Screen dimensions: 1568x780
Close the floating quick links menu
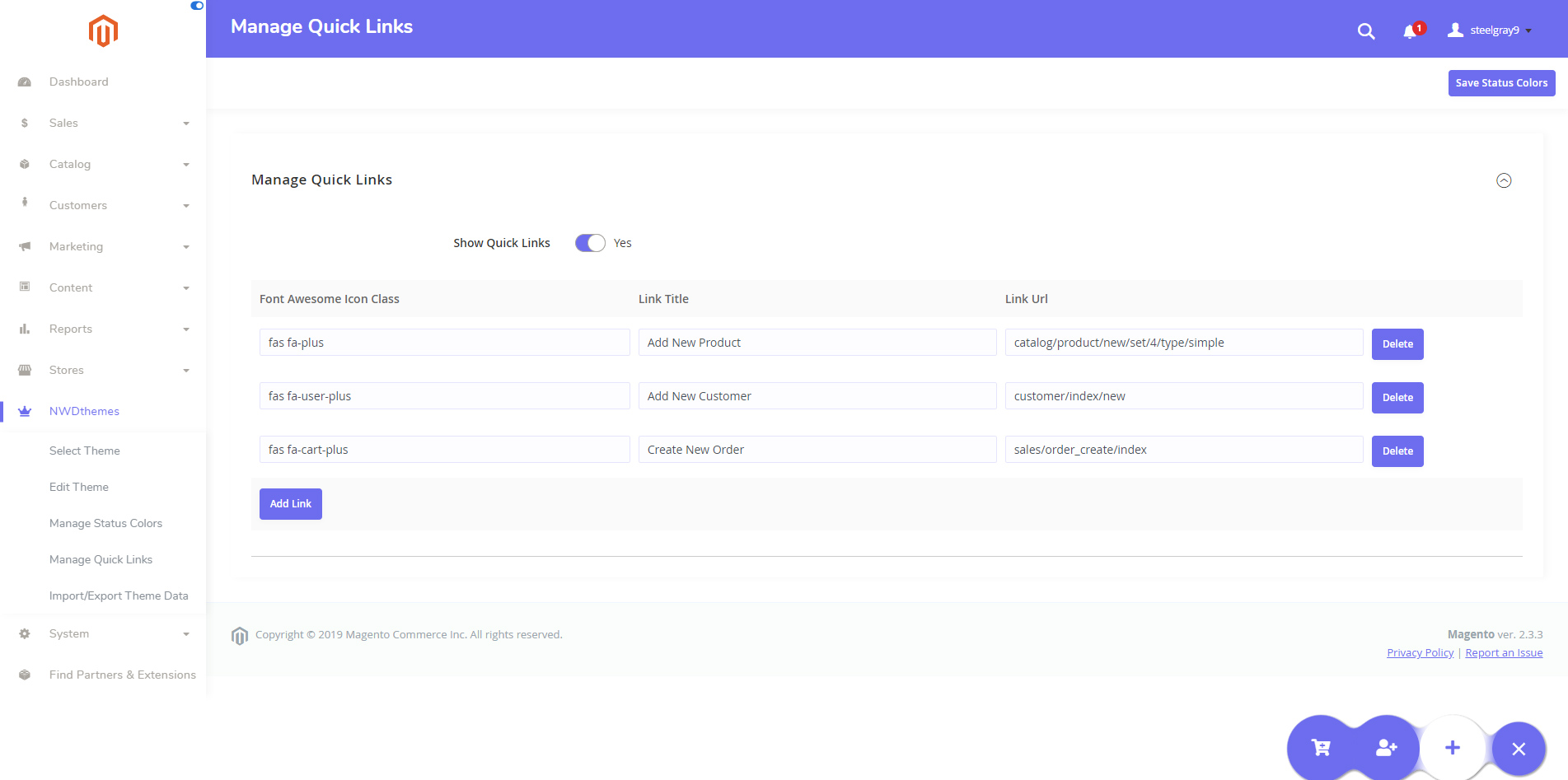1519,749
